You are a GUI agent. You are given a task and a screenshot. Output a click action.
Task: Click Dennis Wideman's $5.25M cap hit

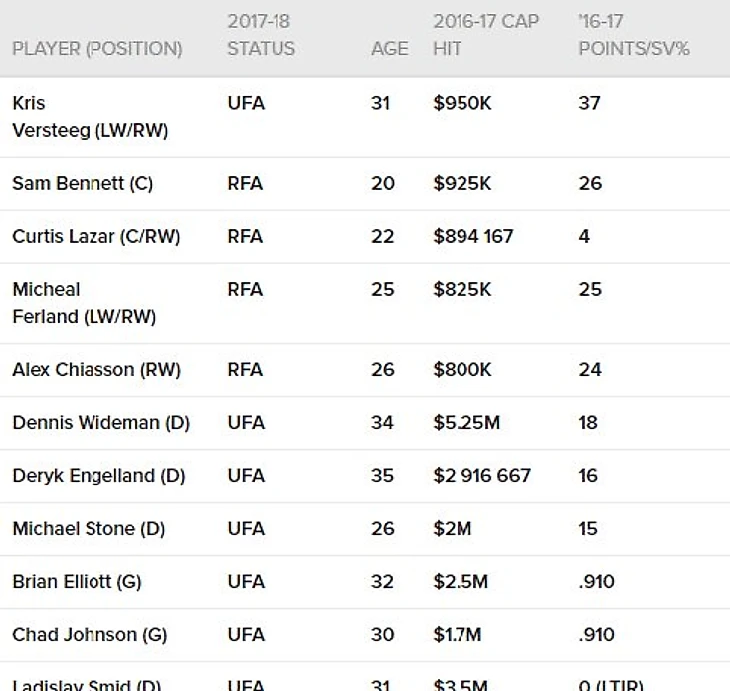coord(466,422)
